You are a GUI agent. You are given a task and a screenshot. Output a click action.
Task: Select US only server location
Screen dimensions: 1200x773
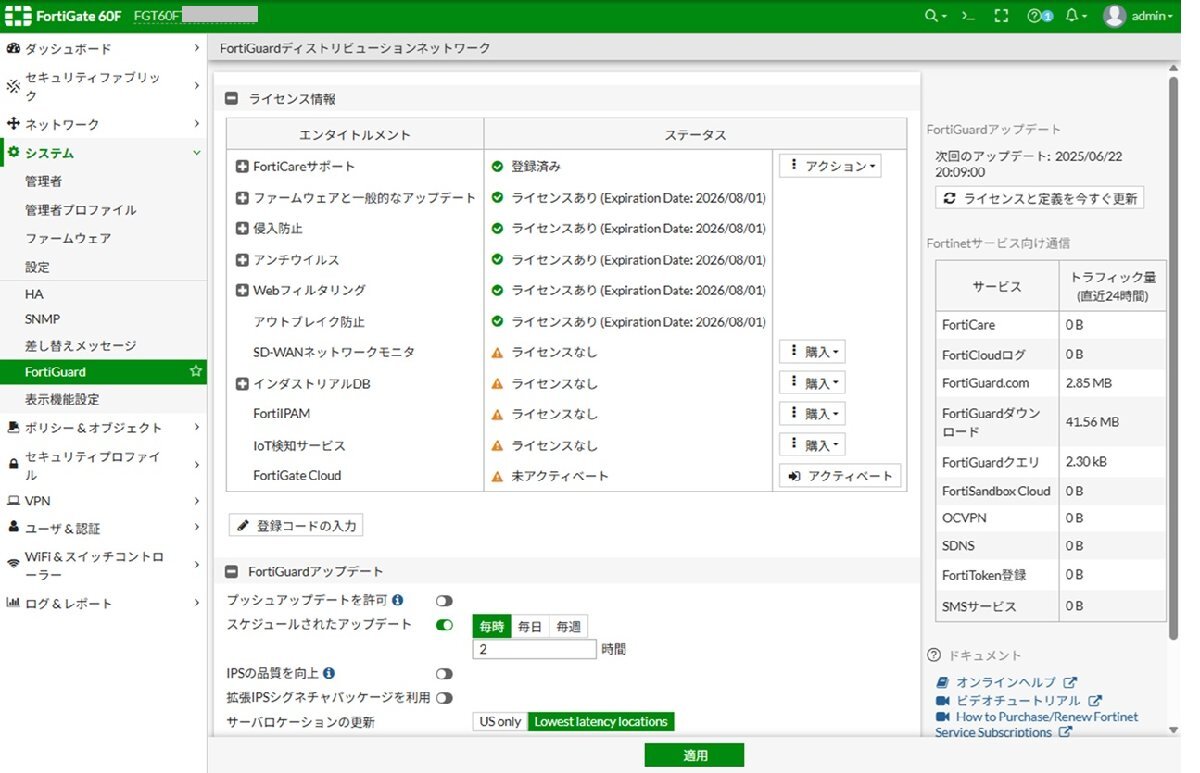(x=500, y=721)
